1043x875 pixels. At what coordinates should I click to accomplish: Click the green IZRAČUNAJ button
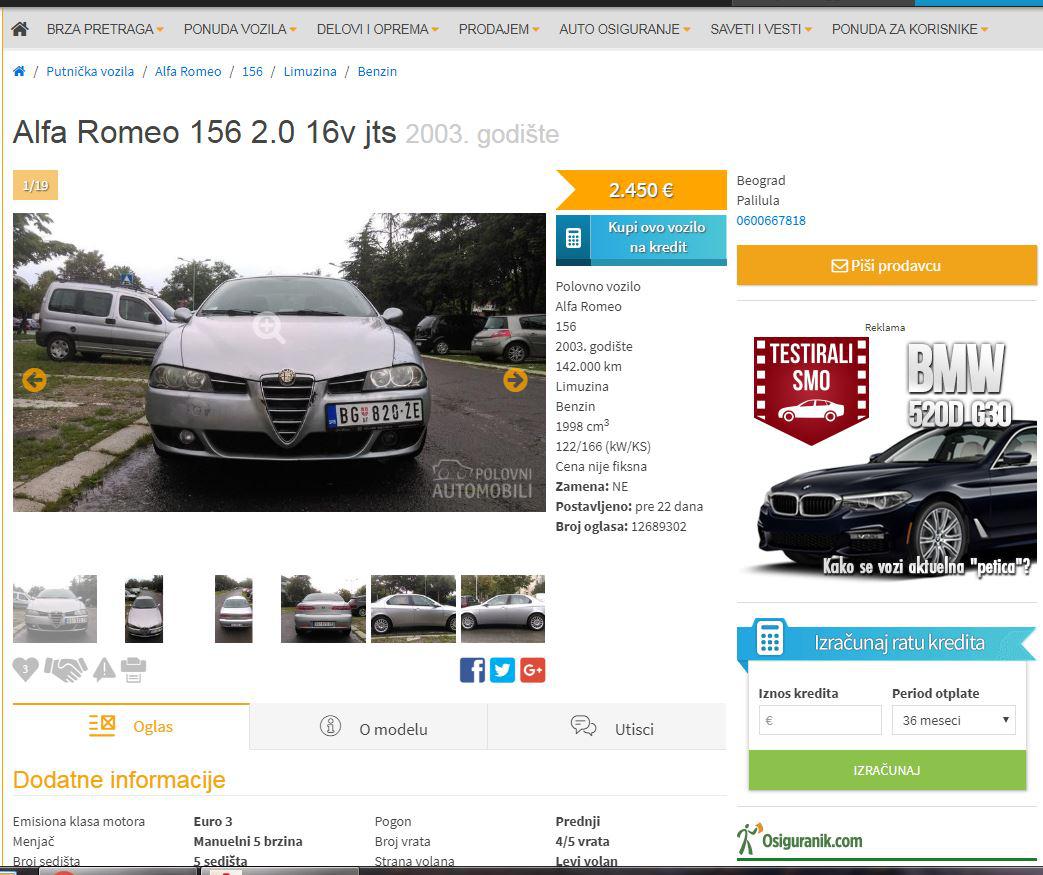tap(887, 770)
